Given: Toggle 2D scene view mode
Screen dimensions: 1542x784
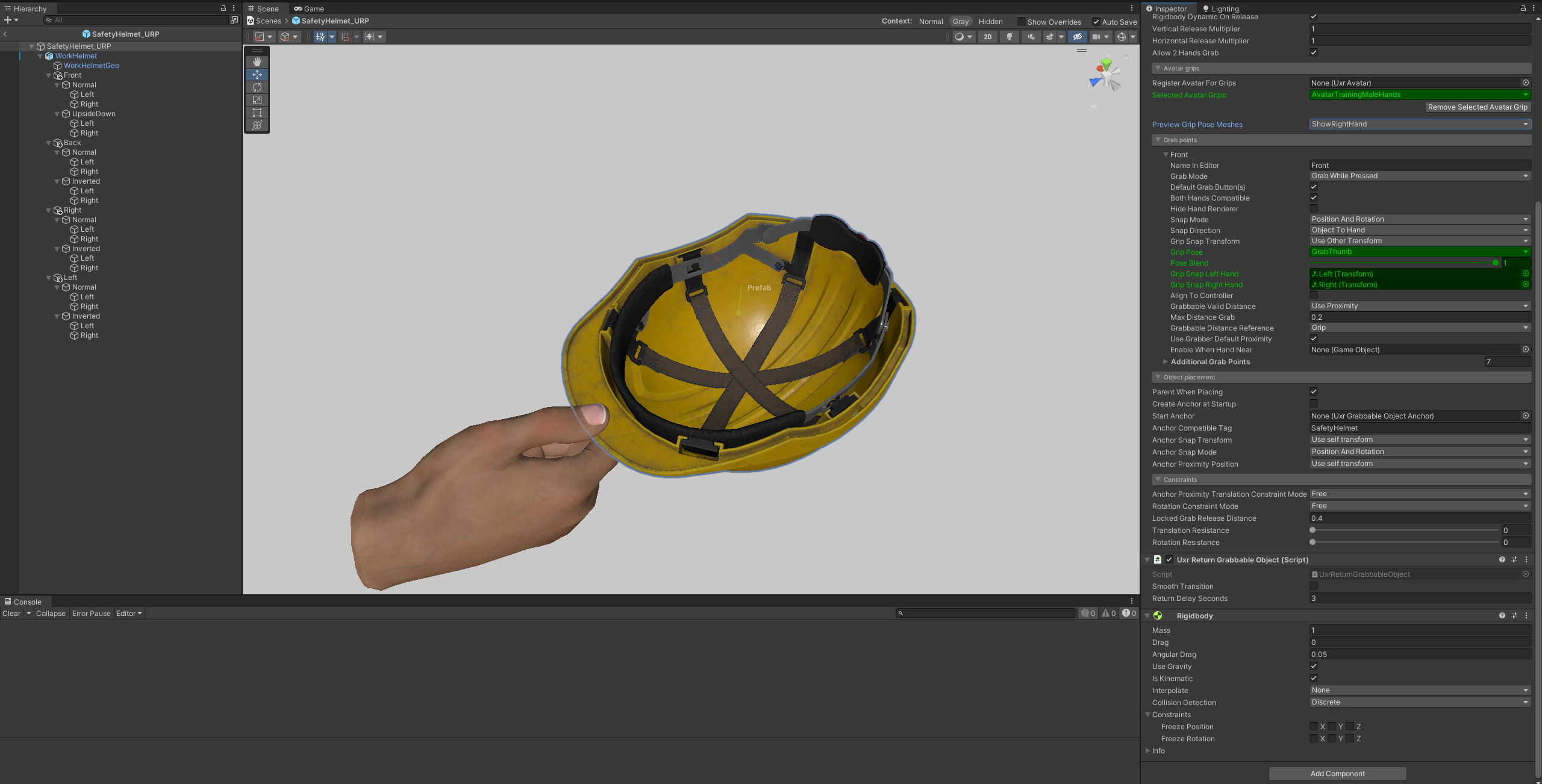Looking at the screenshot, I should pyautogui.click(x=988, y=37).
